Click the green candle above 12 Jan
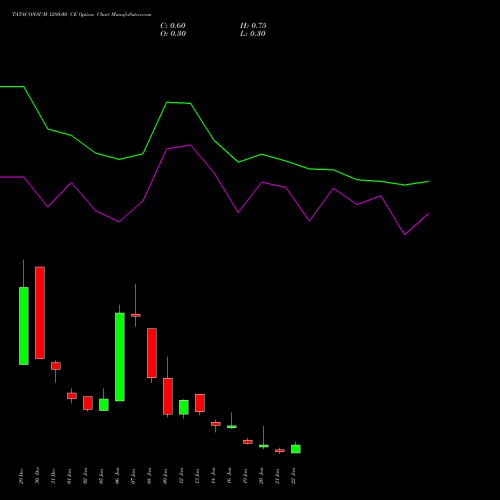The height and width of the screenshot is (500, 500). [x=184, y=407]
